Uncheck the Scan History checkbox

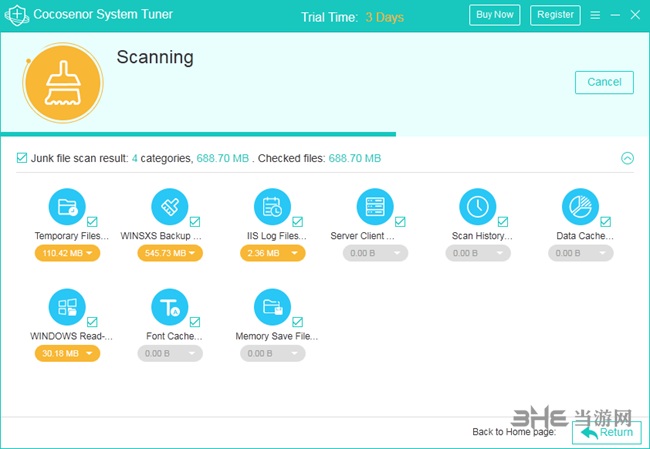(503, 222)
